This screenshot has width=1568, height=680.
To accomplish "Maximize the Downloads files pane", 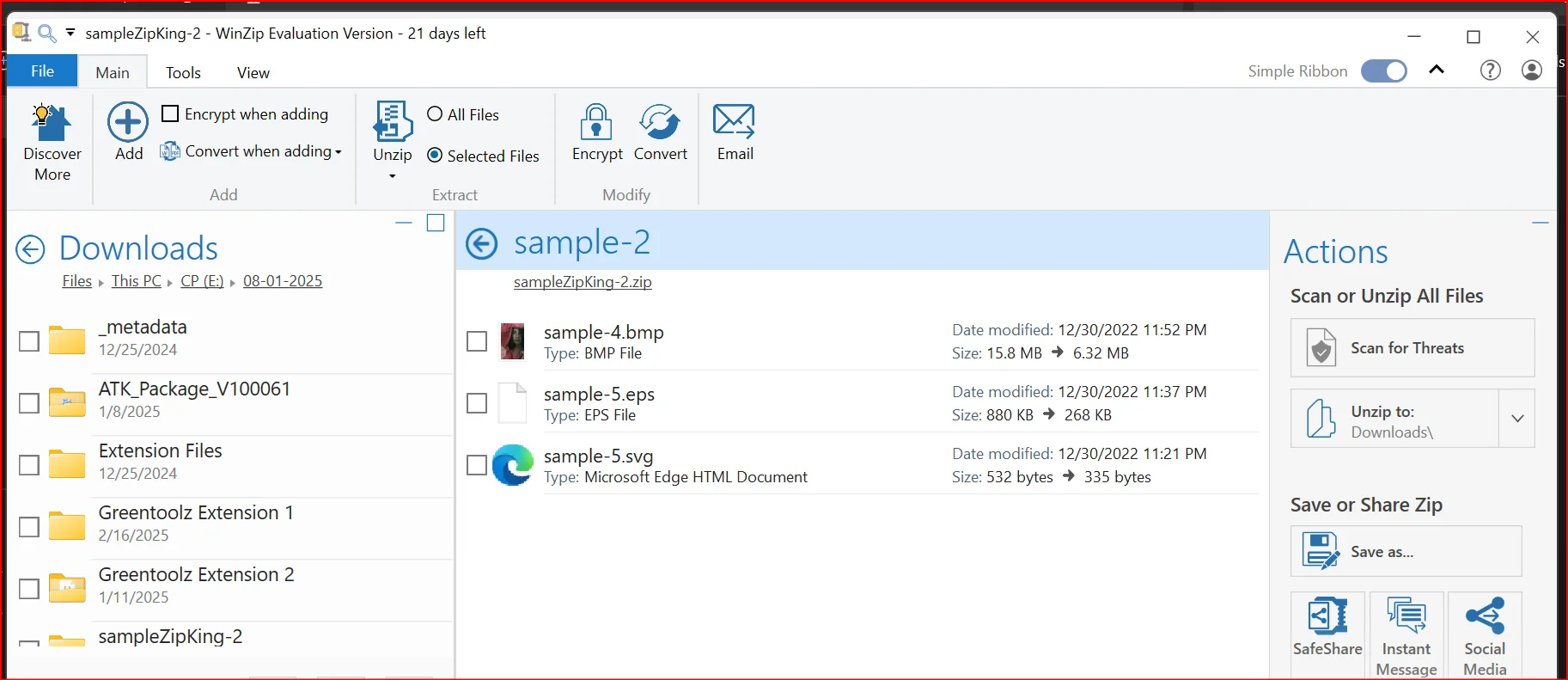I will point(436,223).
